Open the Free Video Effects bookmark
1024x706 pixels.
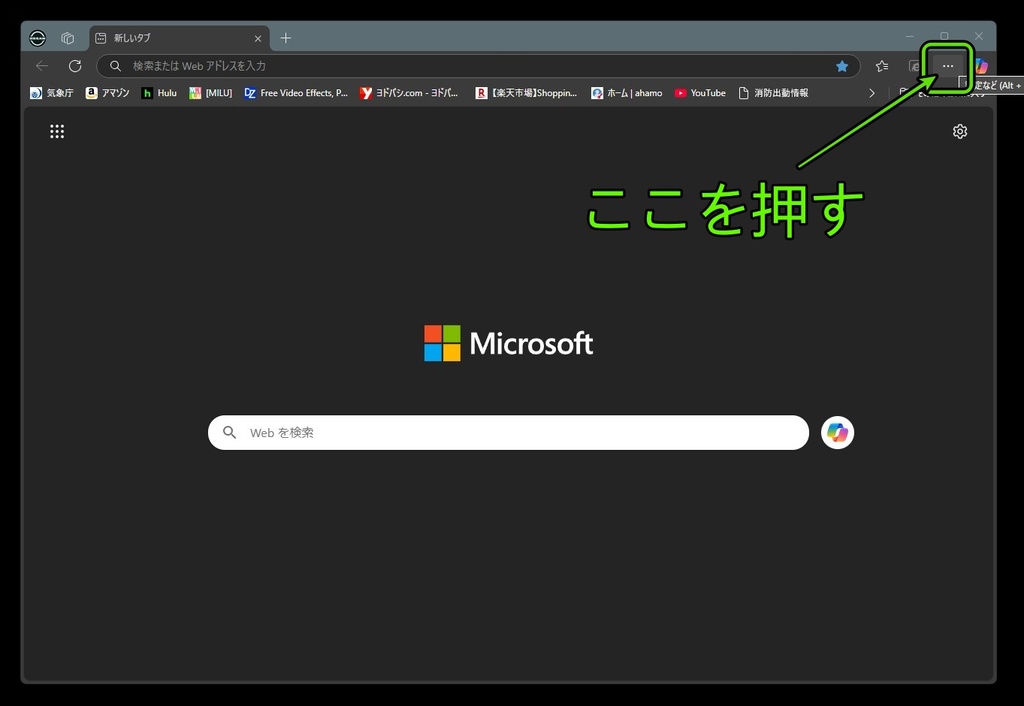pyautogui.click(x=296, y=93)
